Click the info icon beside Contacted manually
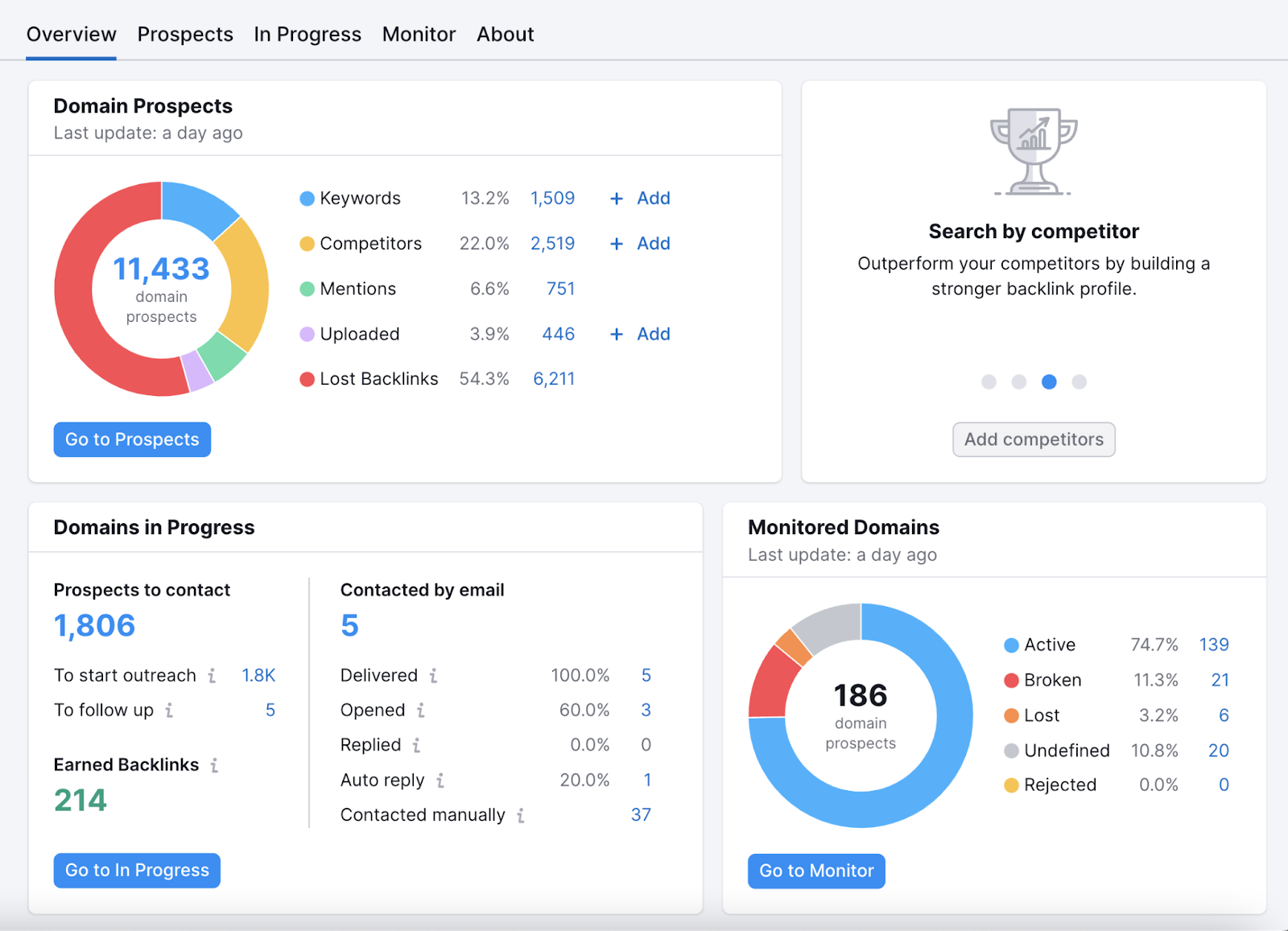Viewport: 1288px width, 931px height. coord(521,815)
